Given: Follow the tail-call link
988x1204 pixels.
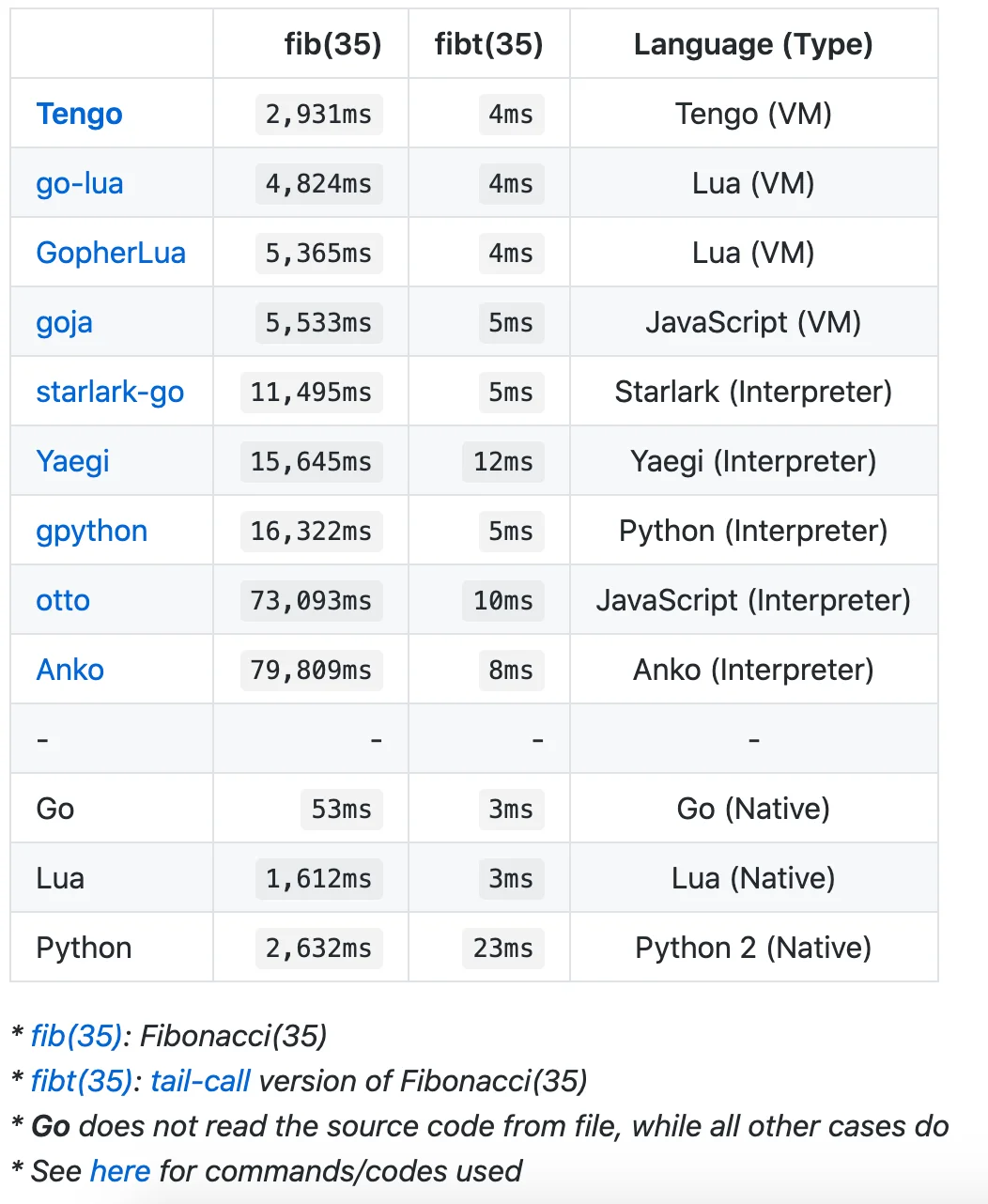Looking at the screenshot, I should [200, 1081].
